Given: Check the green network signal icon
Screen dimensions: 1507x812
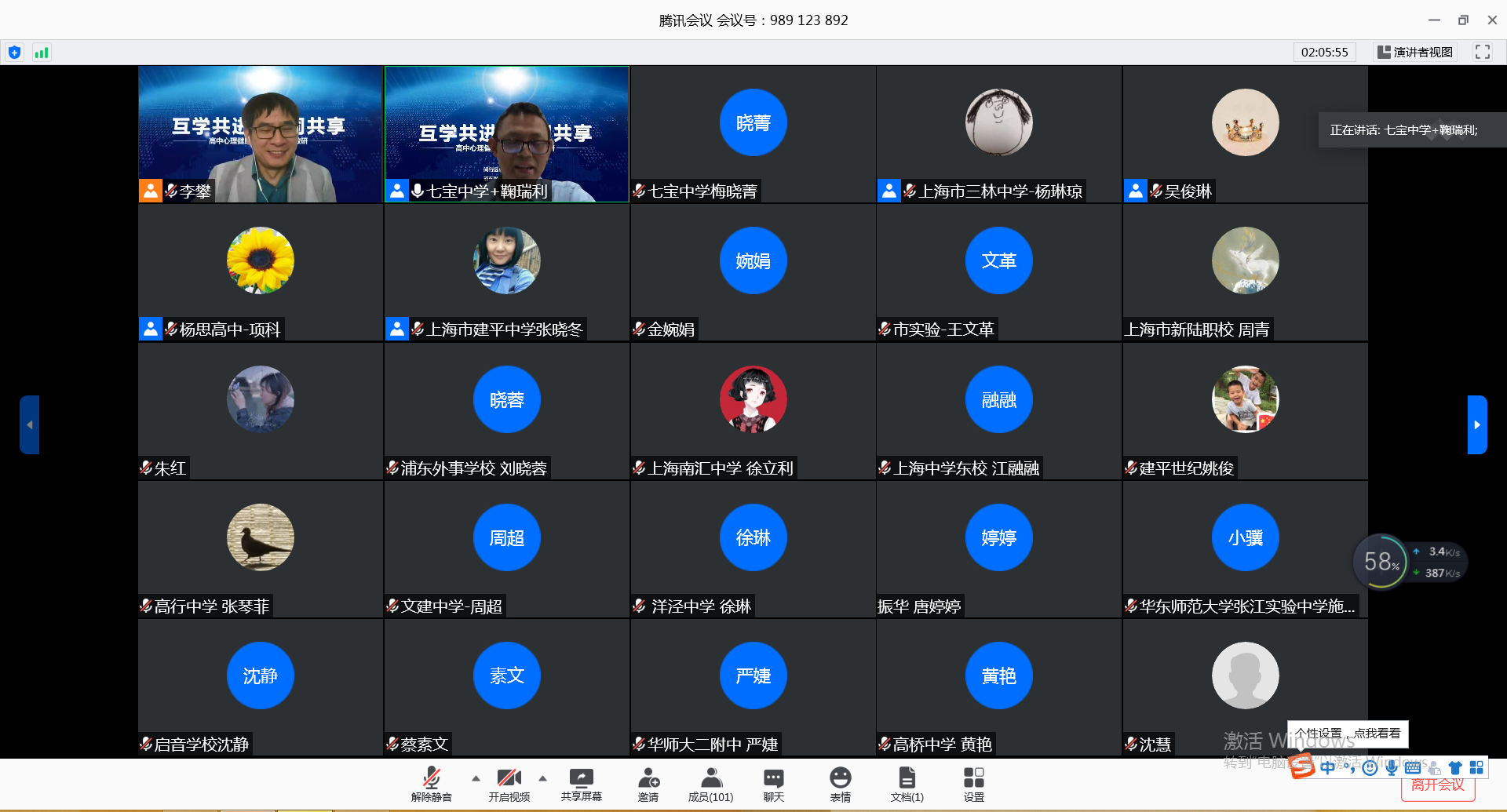Looking at the screenshot, I should 42,53.
